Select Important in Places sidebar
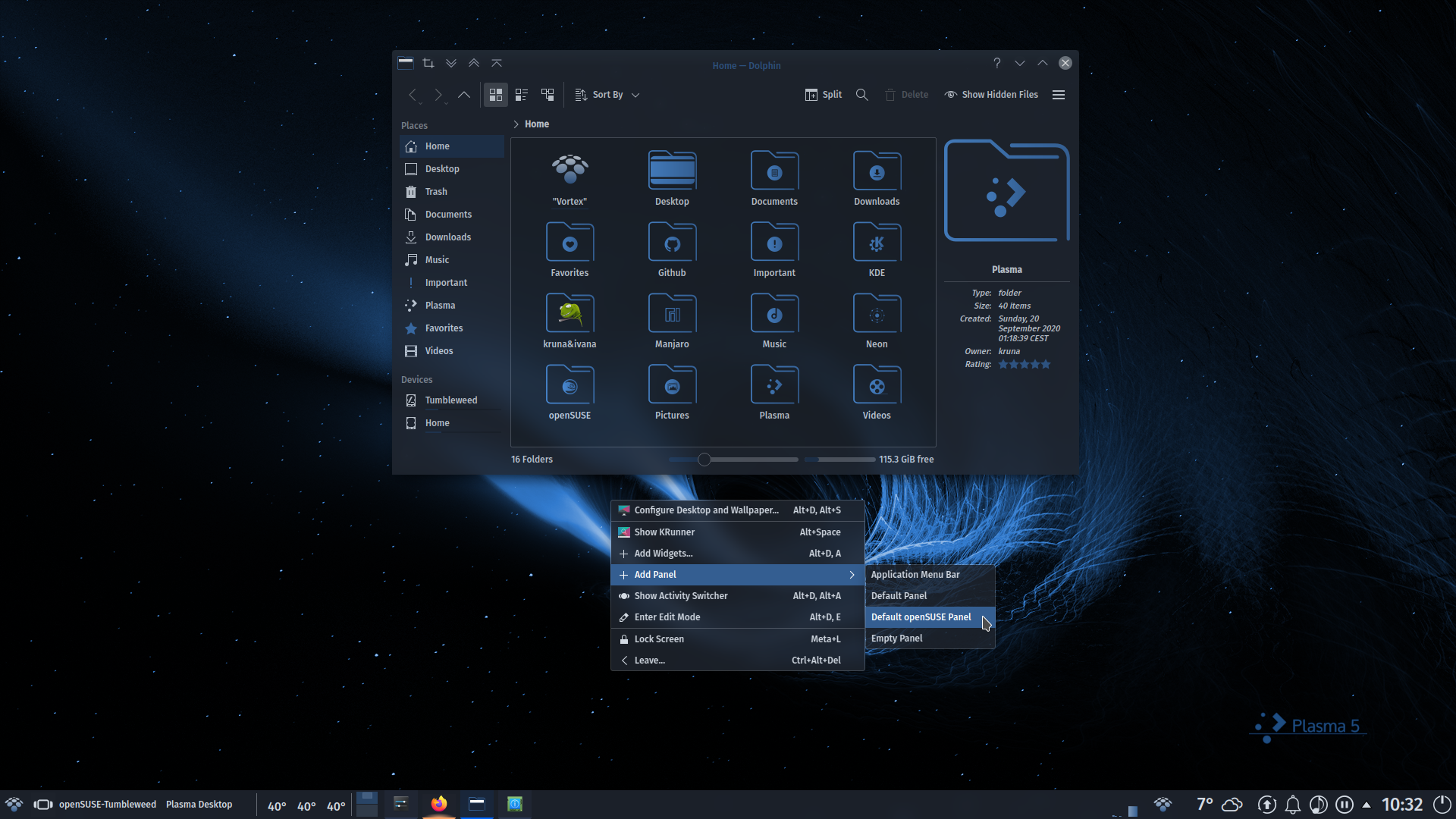Image resolution: width=1456 pixels, height=819 pixels. tap(452, 283)
